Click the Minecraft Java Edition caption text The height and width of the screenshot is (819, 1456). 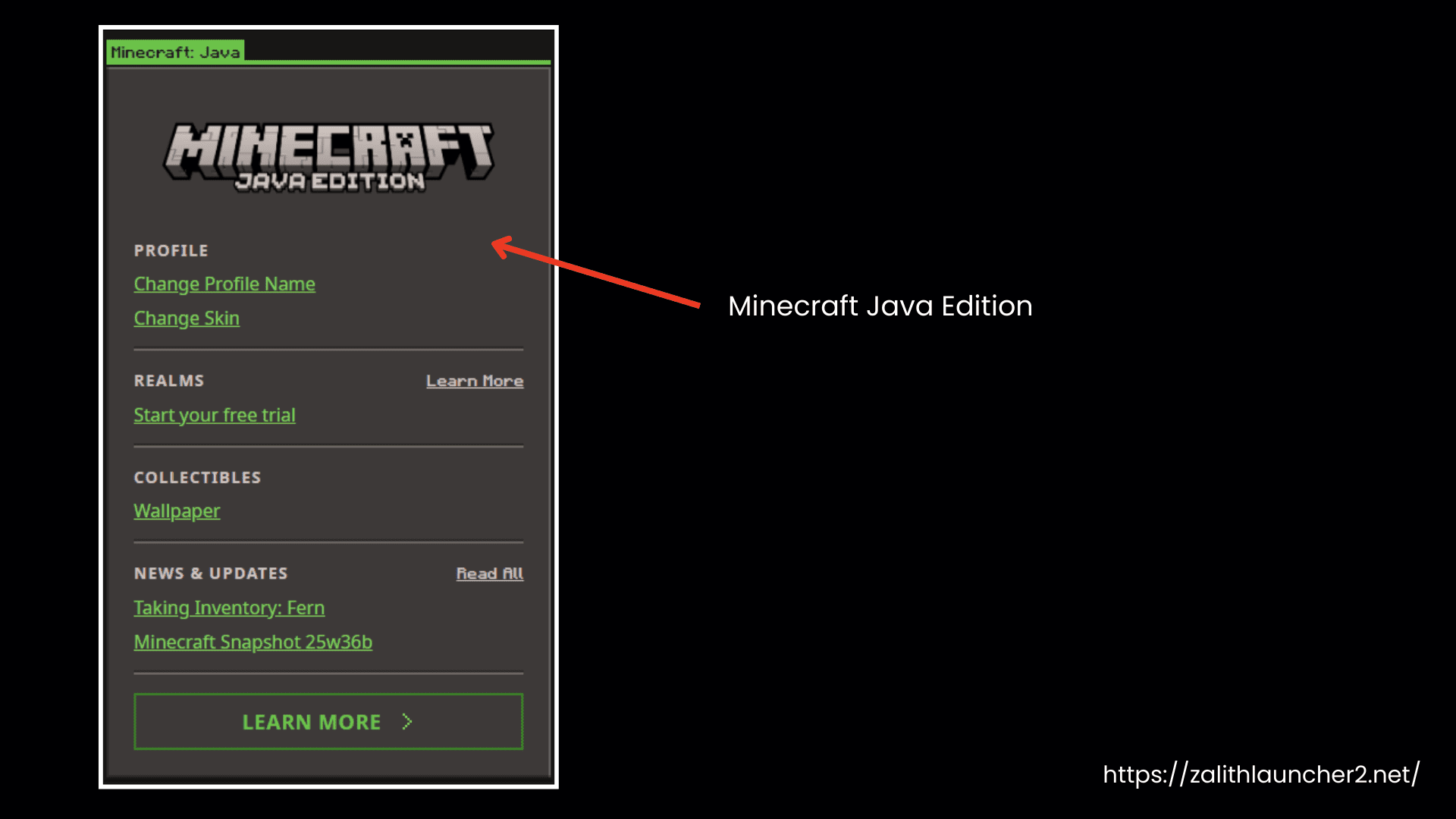pyautogui.click(x=880, y=306)
